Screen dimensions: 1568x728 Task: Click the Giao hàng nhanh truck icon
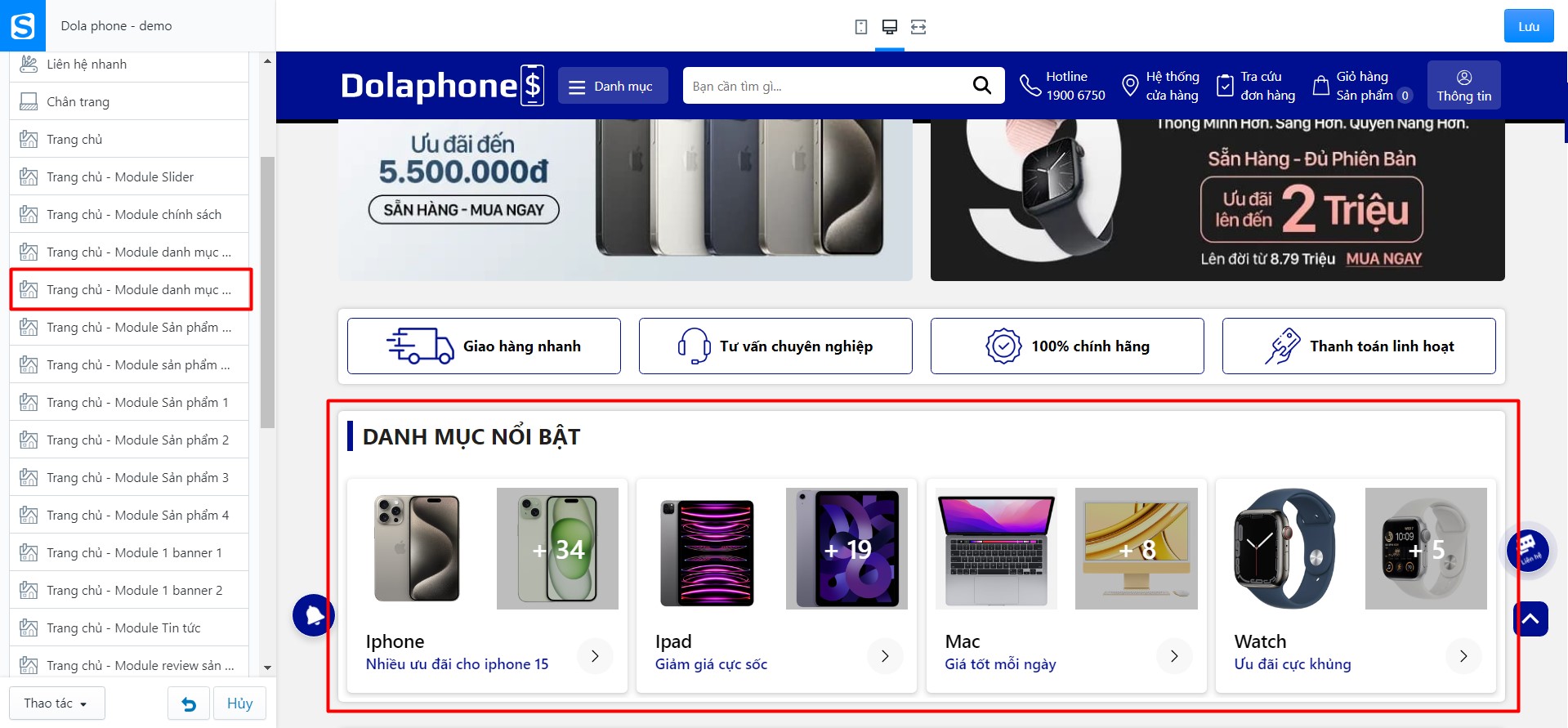(420, 346)
